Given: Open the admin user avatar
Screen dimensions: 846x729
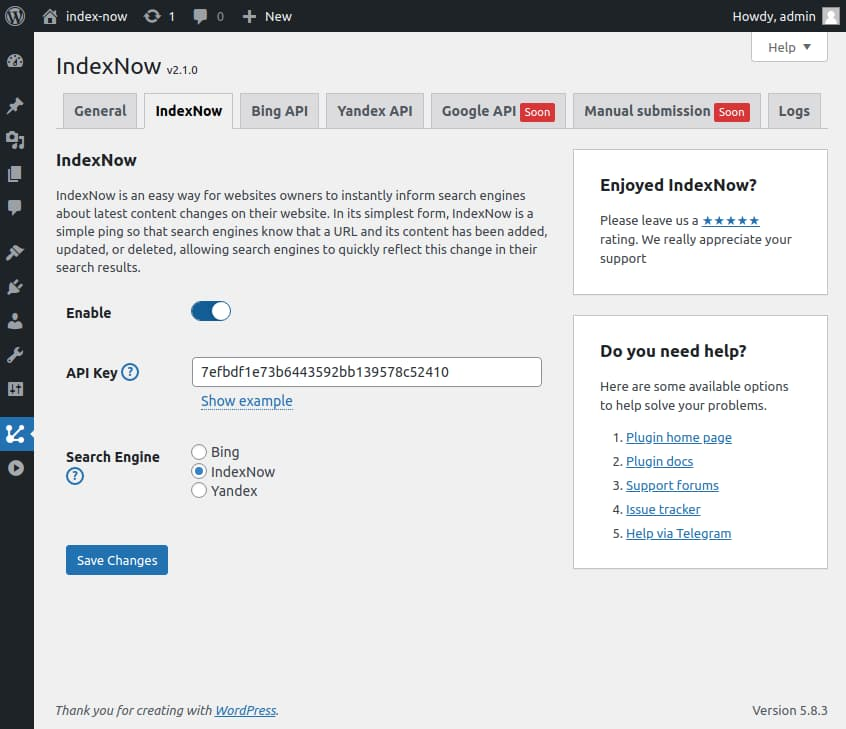Looking at the screenshot, I should coord(830,16).
